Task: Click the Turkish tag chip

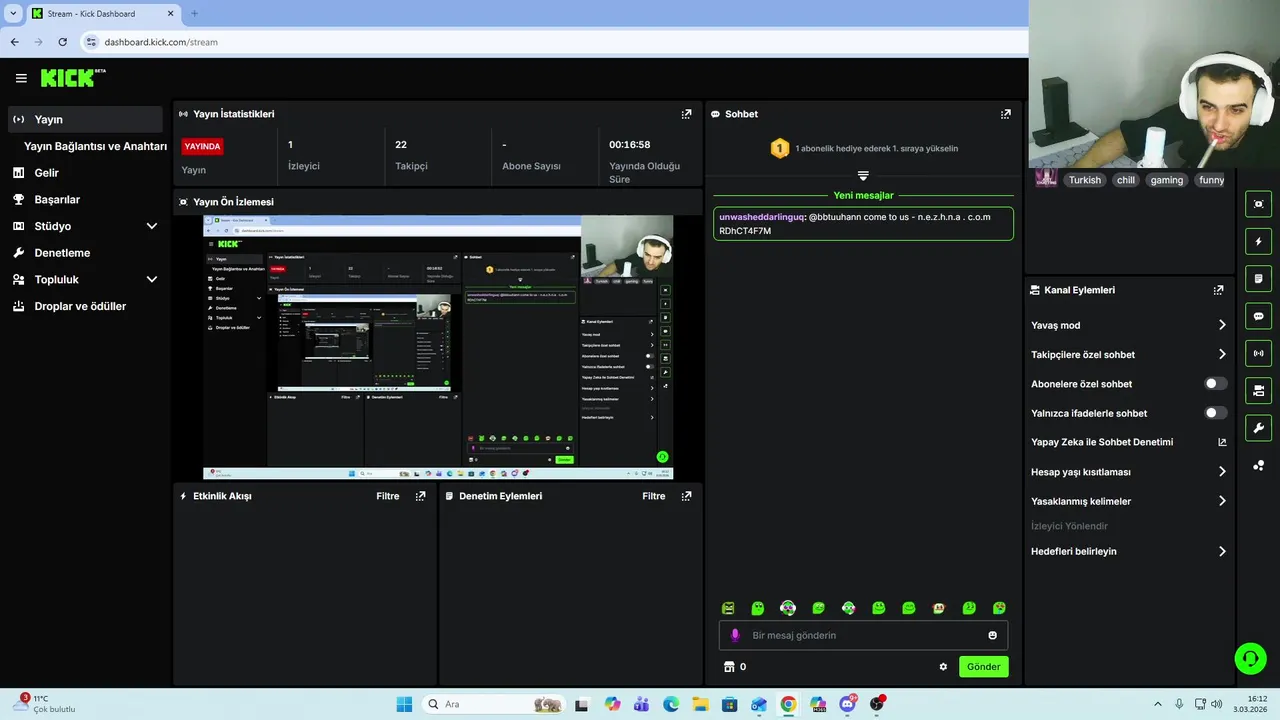Action: (x=1084, y=180)
